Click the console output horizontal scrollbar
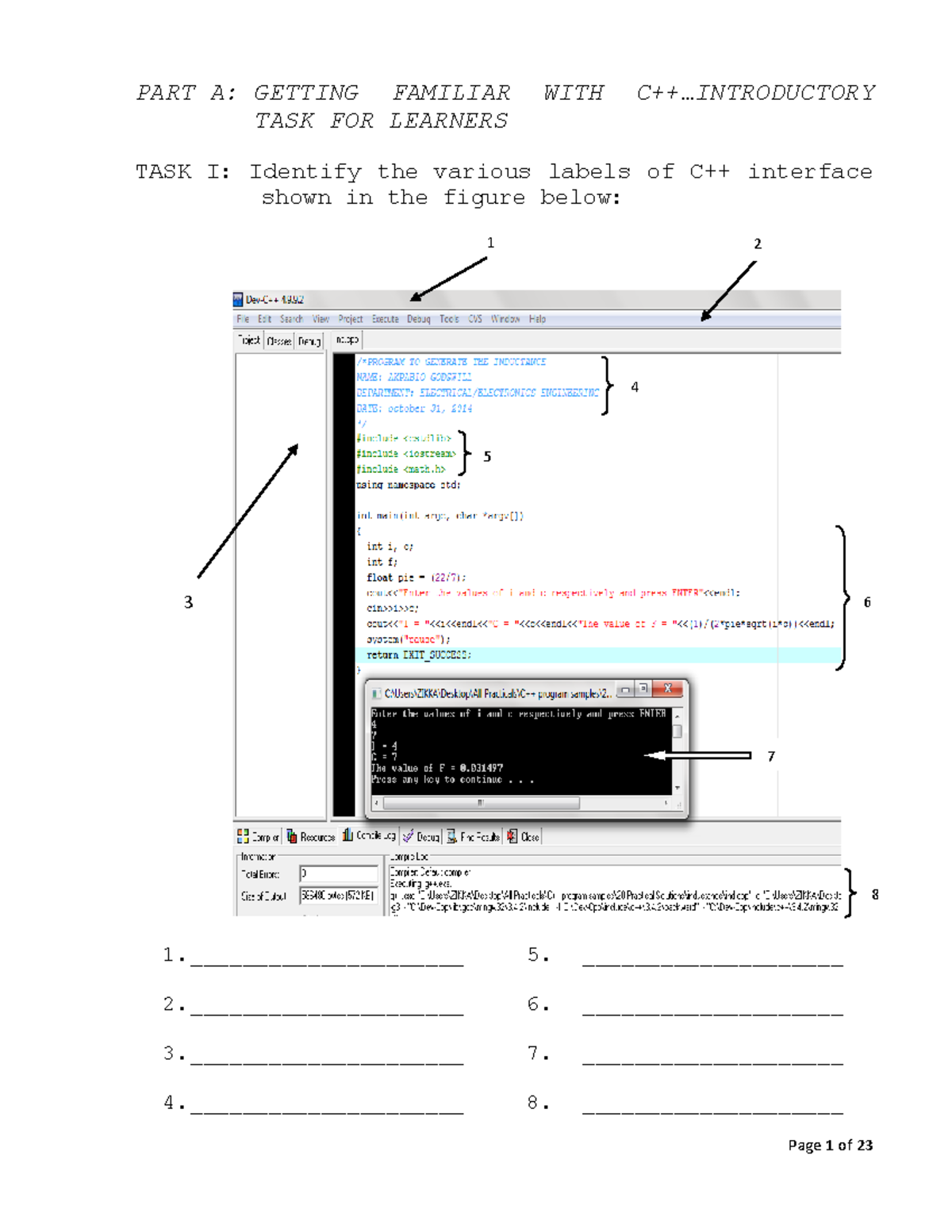 (482, 801)
